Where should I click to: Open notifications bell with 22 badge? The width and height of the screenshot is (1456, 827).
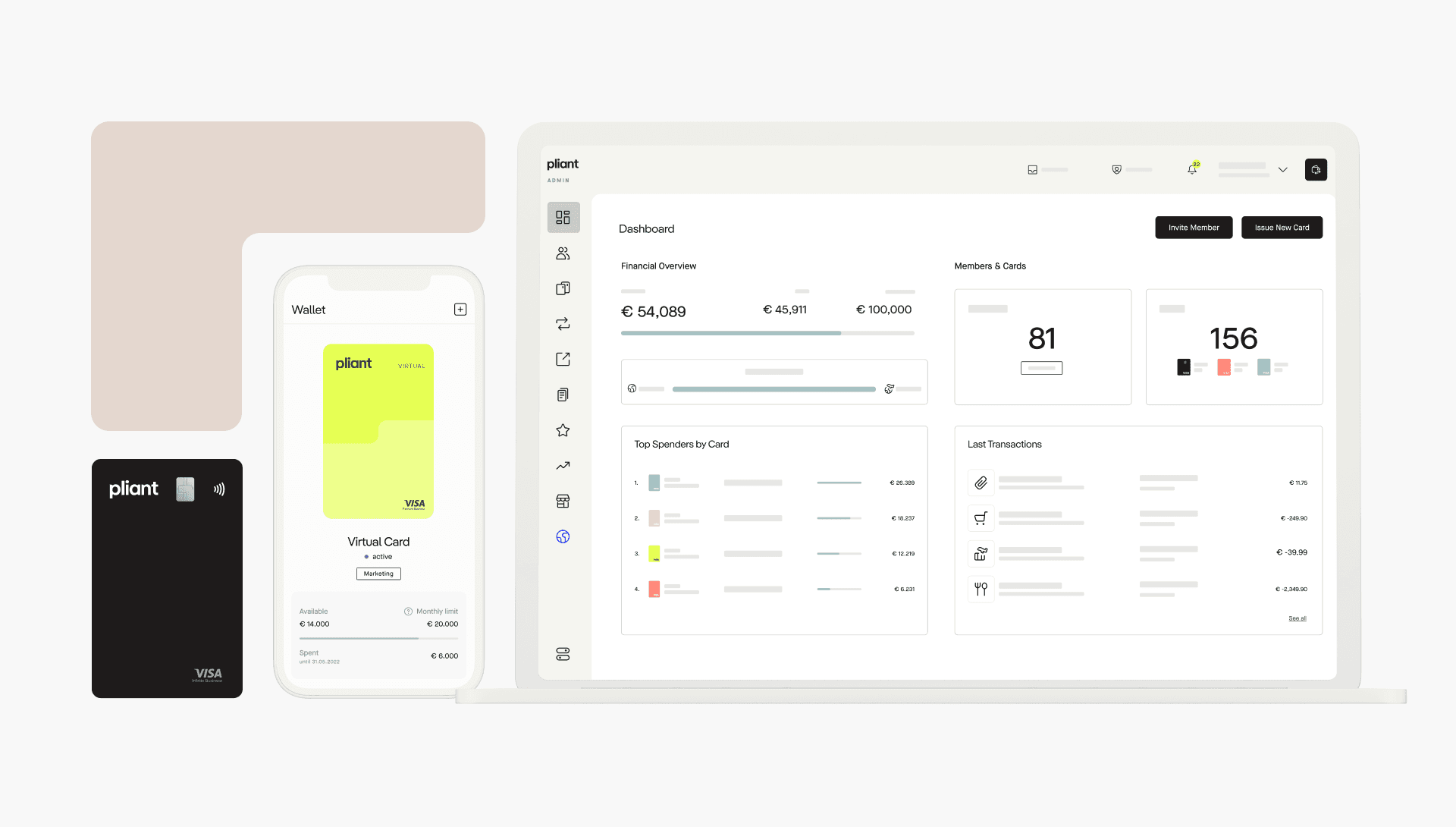(x=1193, y=168)
